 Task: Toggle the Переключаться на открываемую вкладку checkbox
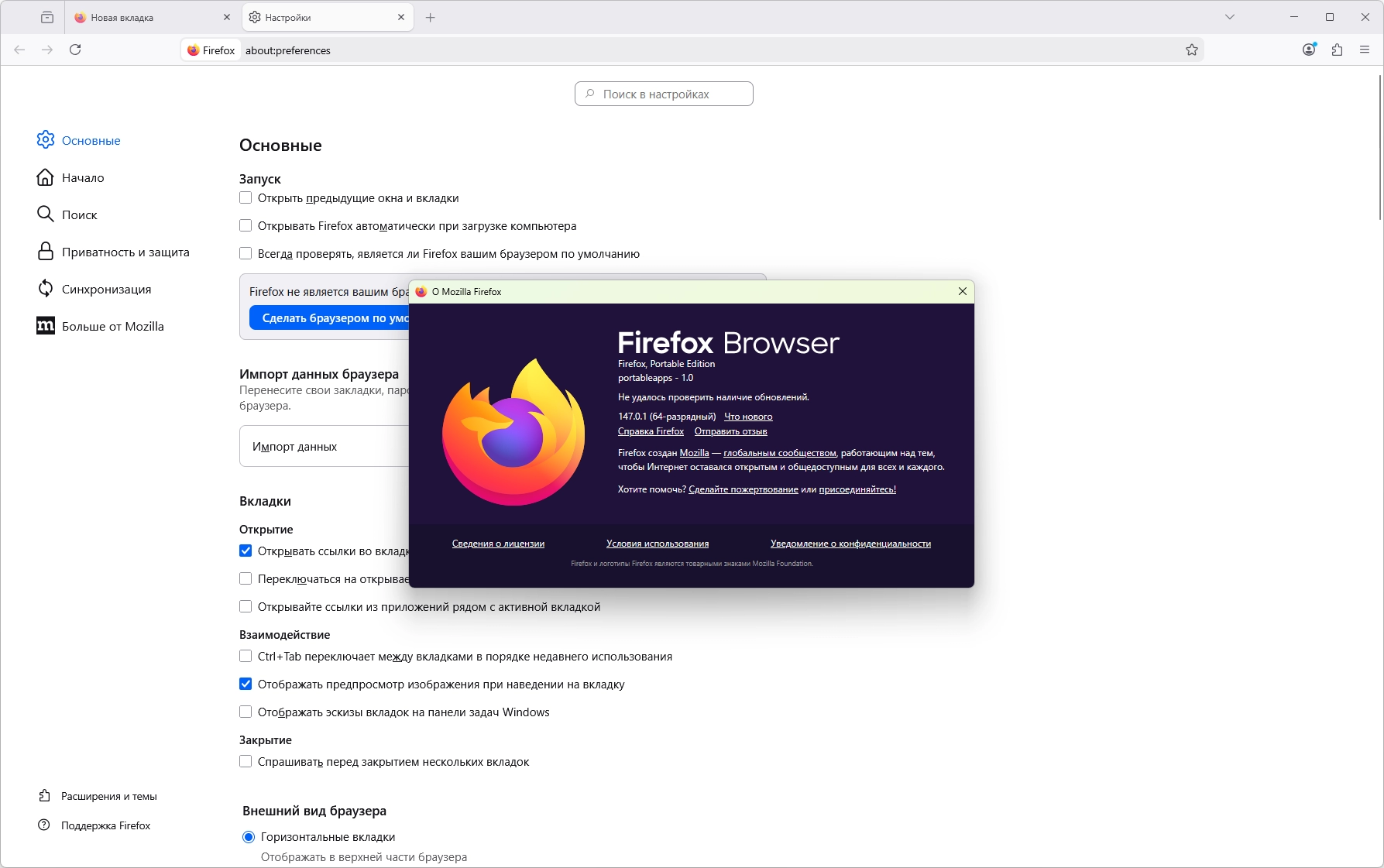tap(246, 578)
